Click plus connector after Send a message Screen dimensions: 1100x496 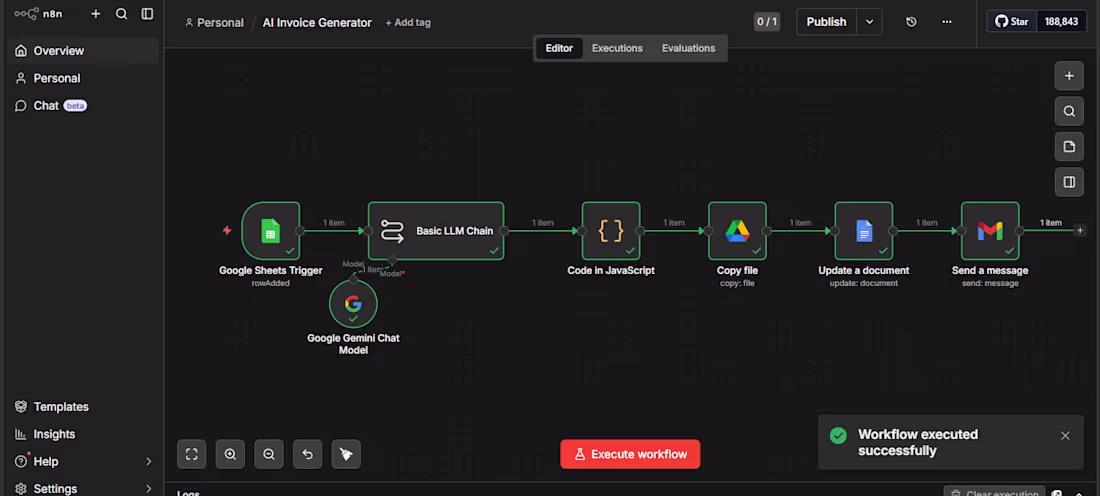[1080, 230]
